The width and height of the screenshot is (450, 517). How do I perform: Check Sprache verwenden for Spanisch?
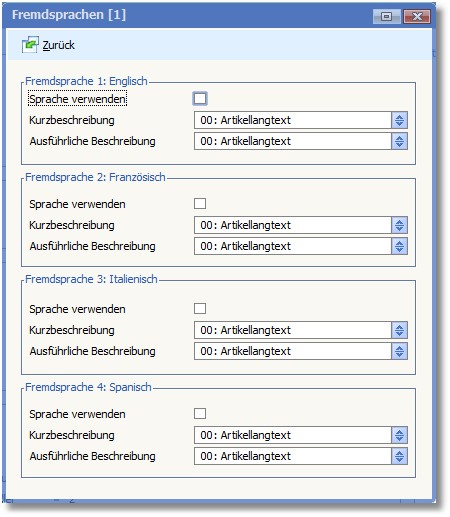(200, 414)
